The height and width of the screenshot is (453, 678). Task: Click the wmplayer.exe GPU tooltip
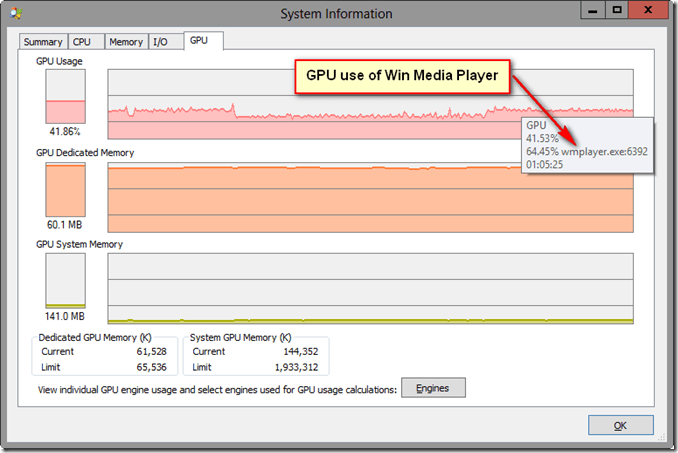[x=587, y=145]
